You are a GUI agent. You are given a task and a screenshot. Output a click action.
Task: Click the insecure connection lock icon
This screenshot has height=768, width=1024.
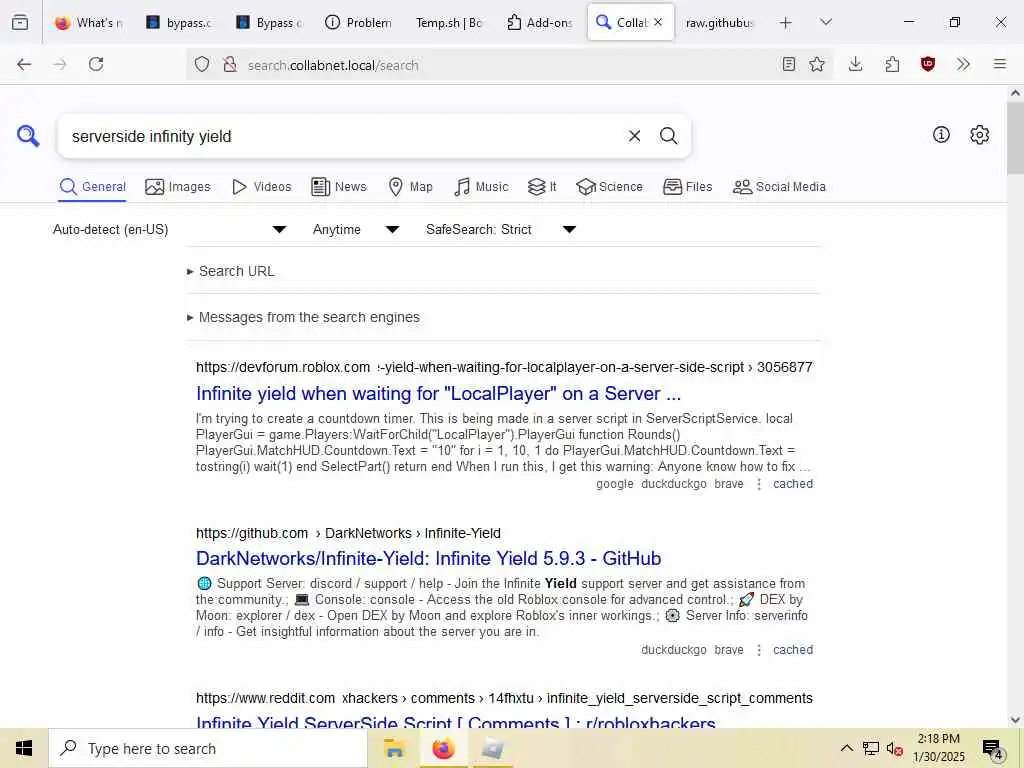(229, 65)
